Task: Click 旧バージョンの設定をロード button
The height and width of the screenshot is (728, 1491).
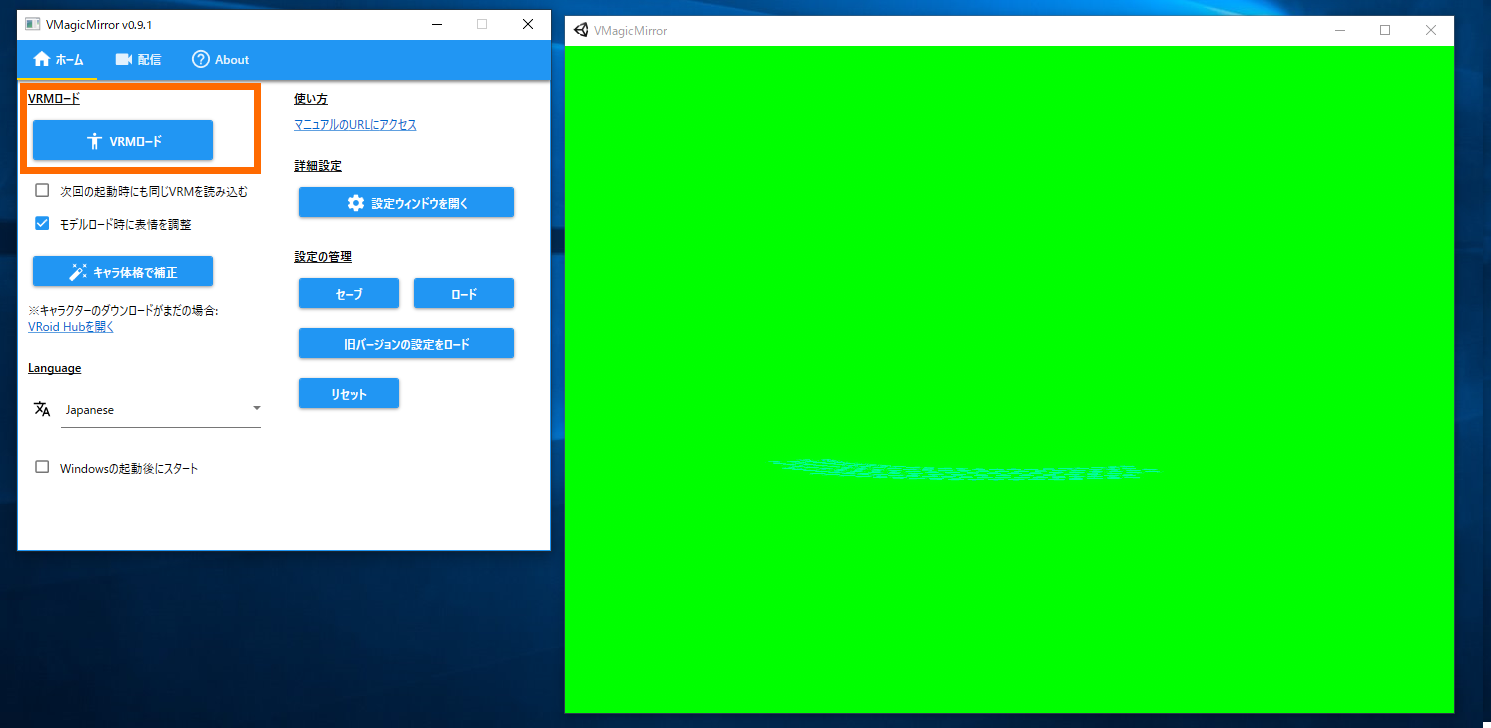Action: (x=406, y=344)
